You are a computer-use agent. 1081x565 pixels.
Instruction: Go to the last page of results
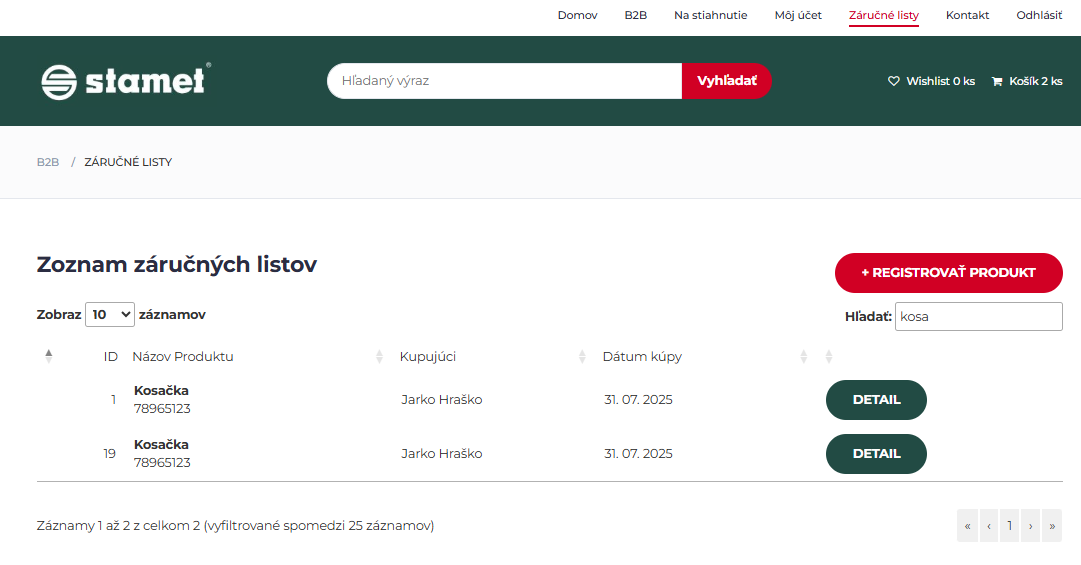point(1051,526)
